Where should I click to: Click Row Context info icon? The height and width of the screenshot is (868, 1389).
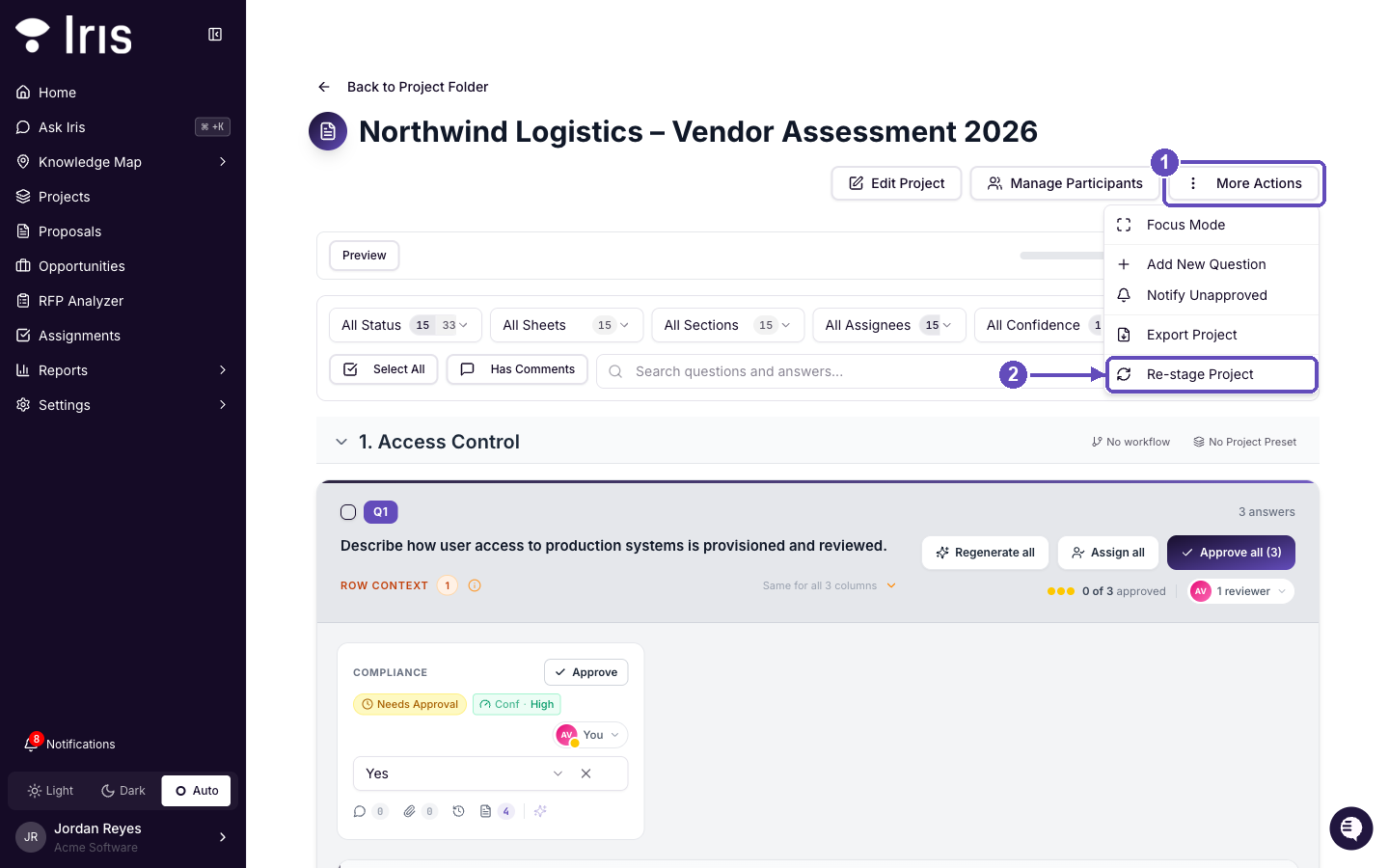[x=475, y=585]
